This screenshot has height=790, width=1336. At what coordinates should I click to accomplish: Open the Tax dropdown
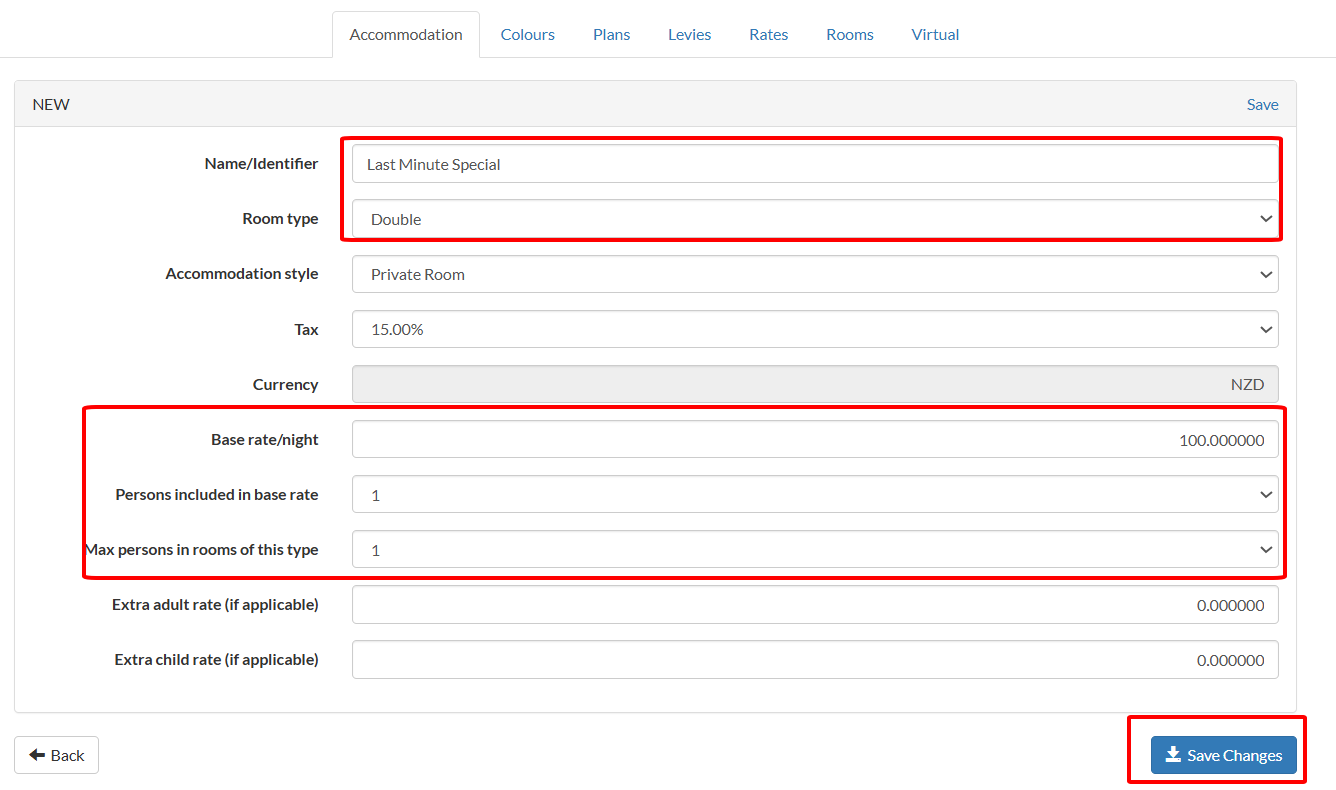[x=815, y=329]
